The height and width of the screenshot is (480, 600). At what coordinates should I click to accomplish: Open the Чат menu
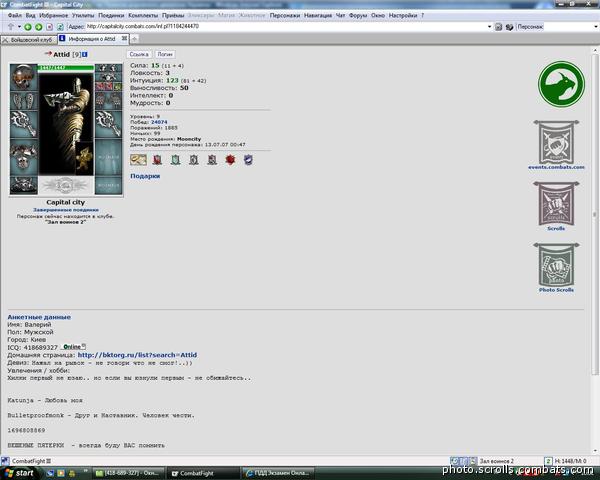click(341, 16)
